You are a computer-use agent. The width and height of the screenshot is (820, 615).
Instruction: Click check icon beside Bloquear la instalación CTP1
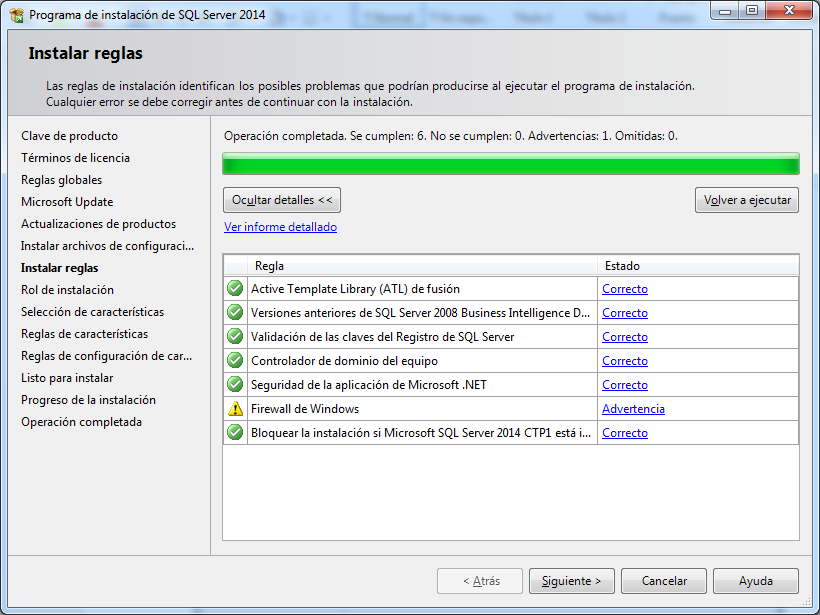(235, 432)
